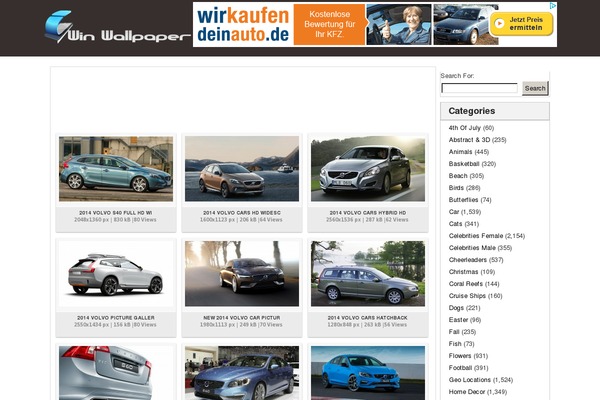This screenshot has width=600, height=400.
Task: Open the Animals category
Action: [x=460, y=152]
